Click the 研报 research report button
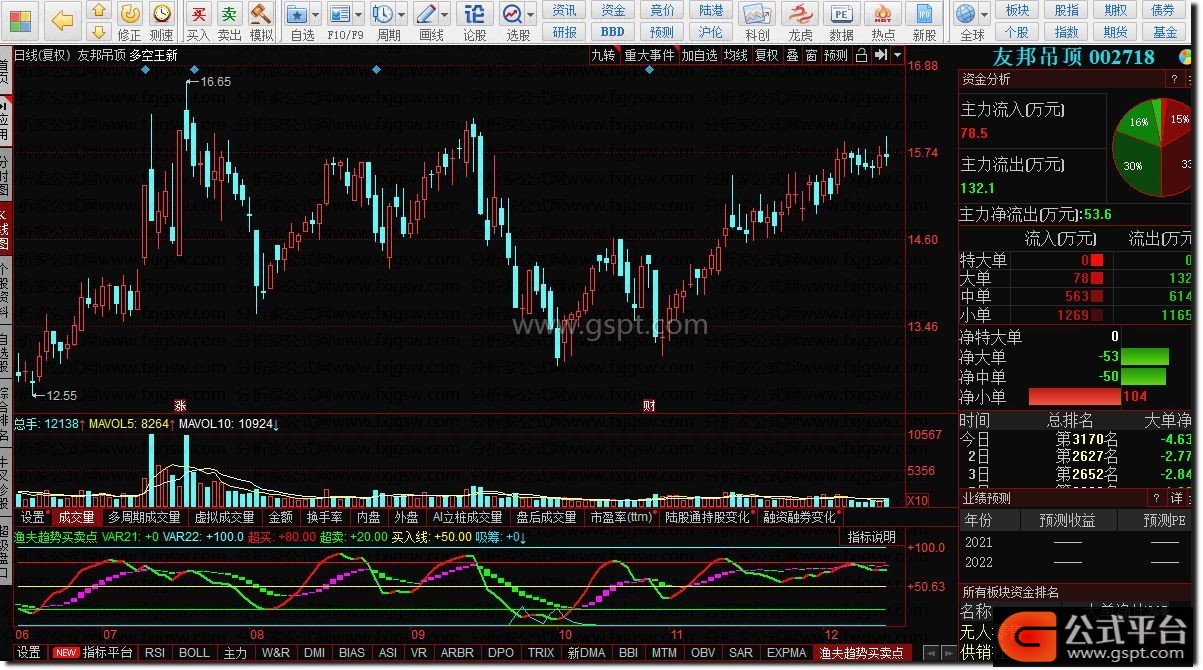The image size is (1203, 670). (565, 32)
